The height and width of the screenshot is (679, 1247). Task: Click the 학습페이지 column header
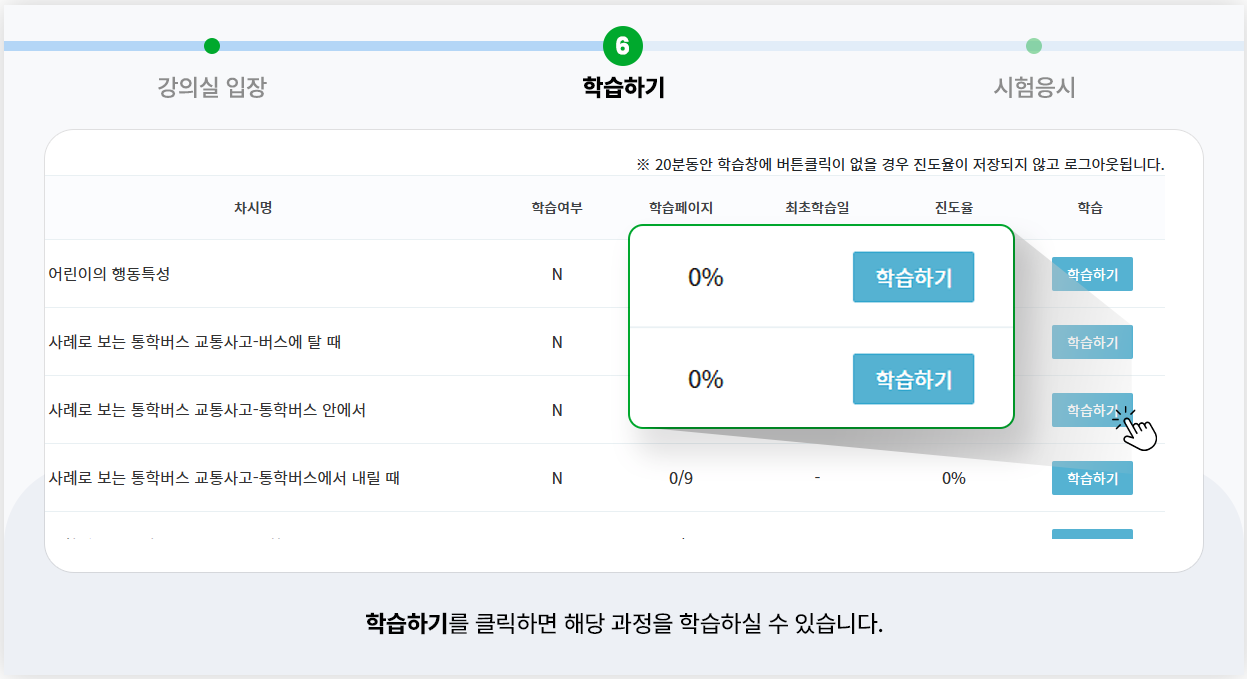680,208
